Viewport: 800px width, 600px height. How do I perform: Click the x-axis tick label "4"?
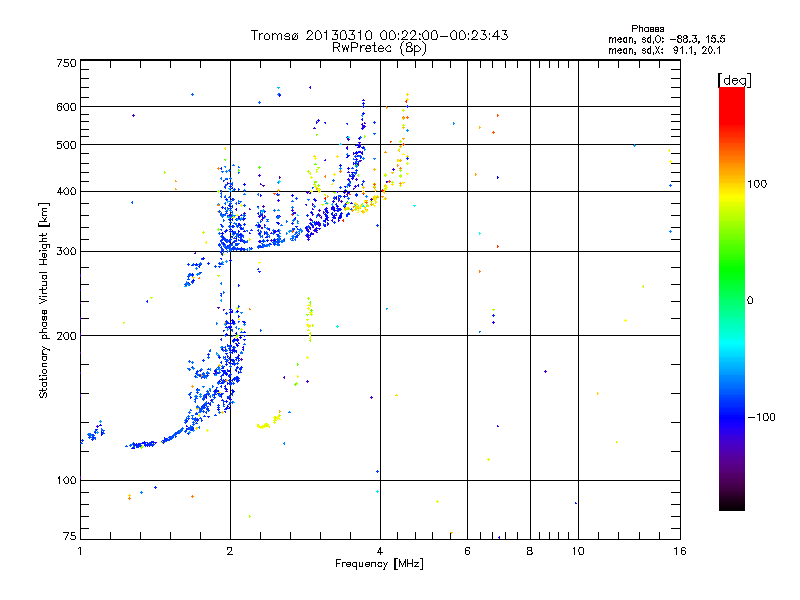(x=380, y=551)
